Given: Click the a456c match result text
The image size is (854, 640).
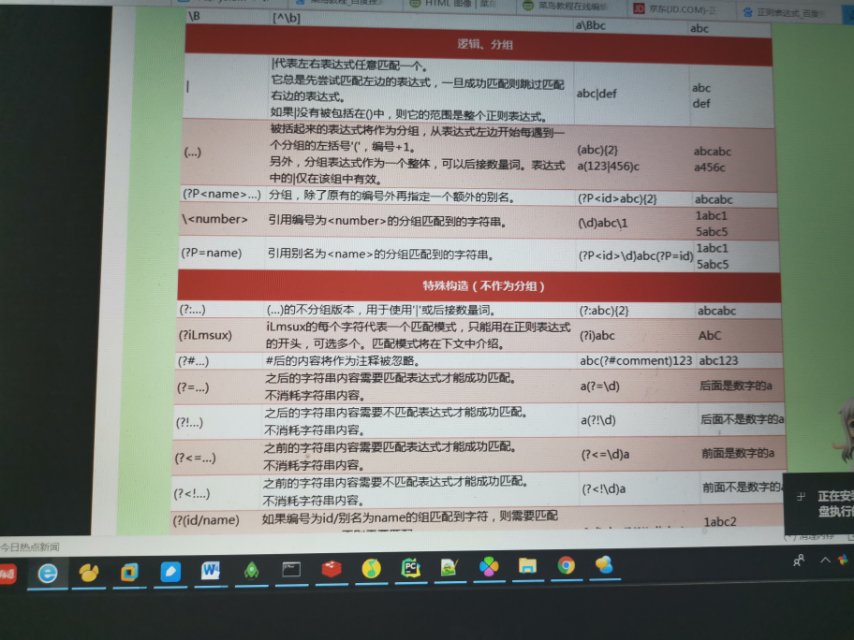Looking at the screenshot, I should tap(710, 167).
